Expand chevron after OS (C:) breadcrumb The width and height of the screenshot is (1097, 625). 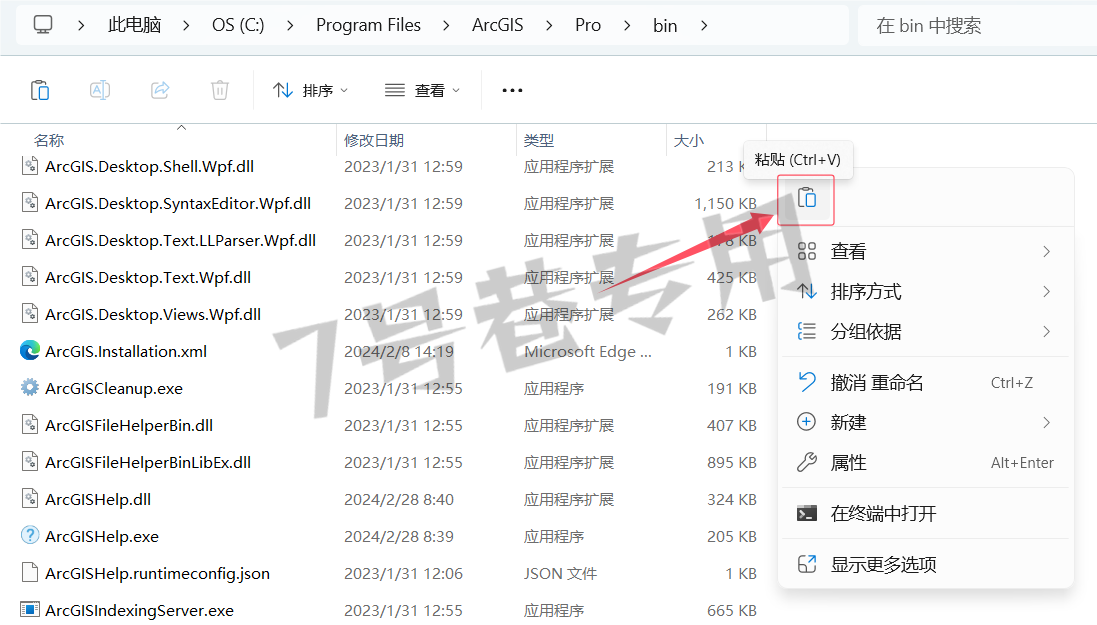[x=290, y=25]
